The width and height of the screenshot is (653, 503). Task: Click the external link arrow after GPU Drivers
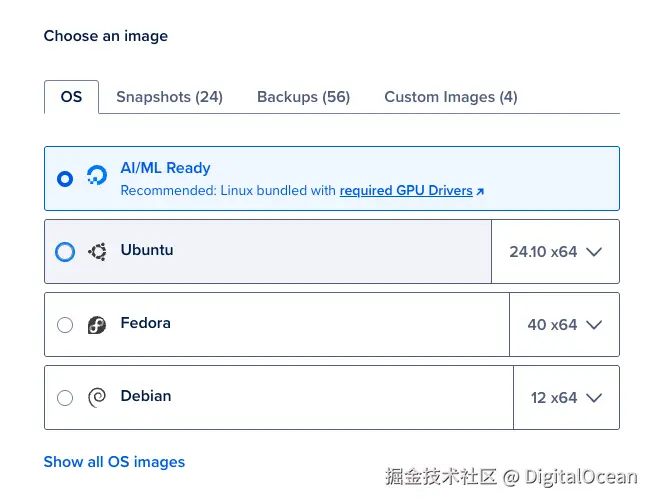[481, 191]
